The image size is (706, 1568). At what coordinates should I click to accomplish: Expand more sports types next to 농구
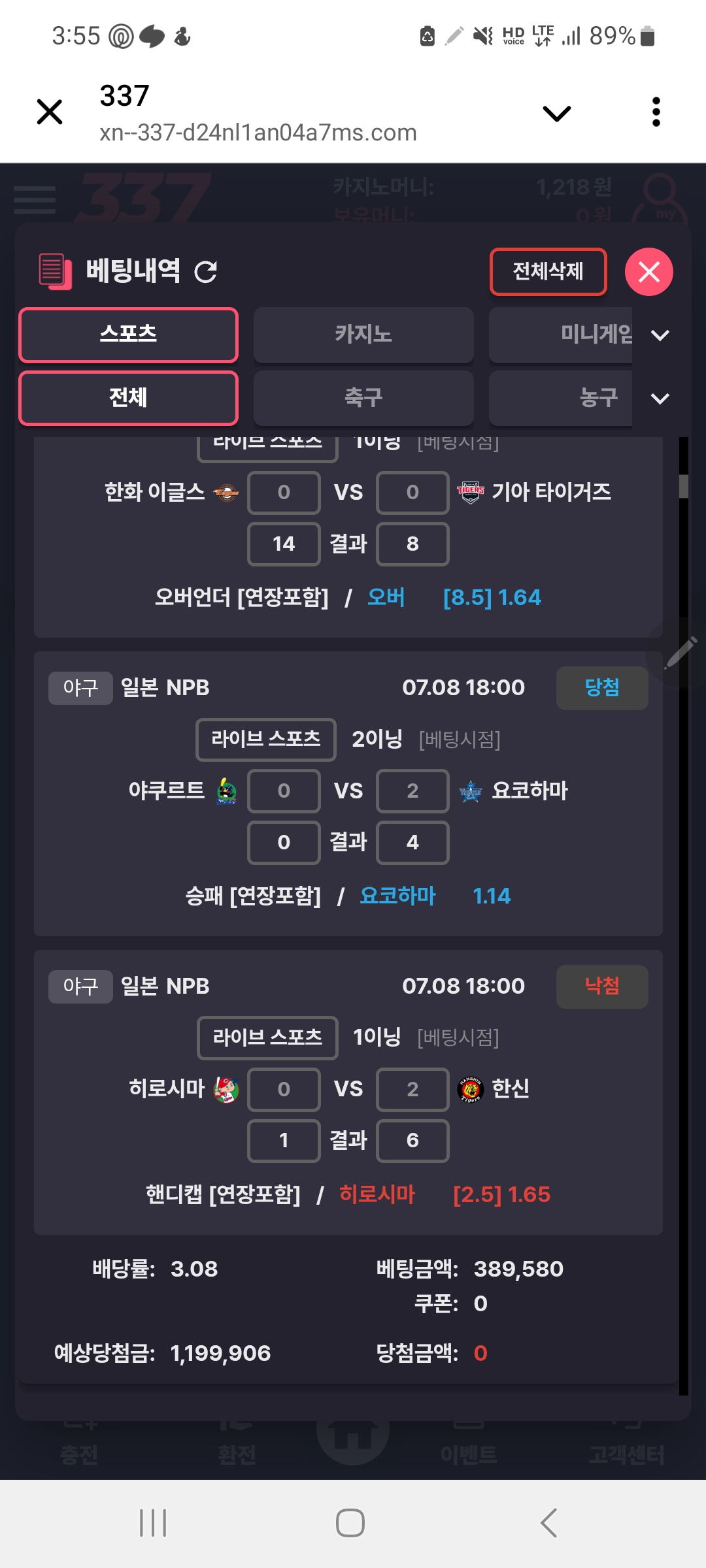[x=660, y=399]
